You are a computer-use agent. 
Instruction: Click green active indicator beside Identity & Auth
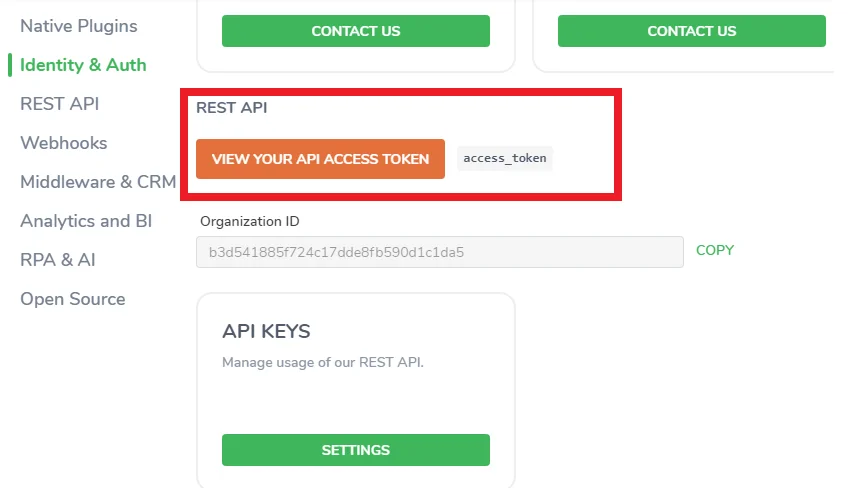point(10,65)
